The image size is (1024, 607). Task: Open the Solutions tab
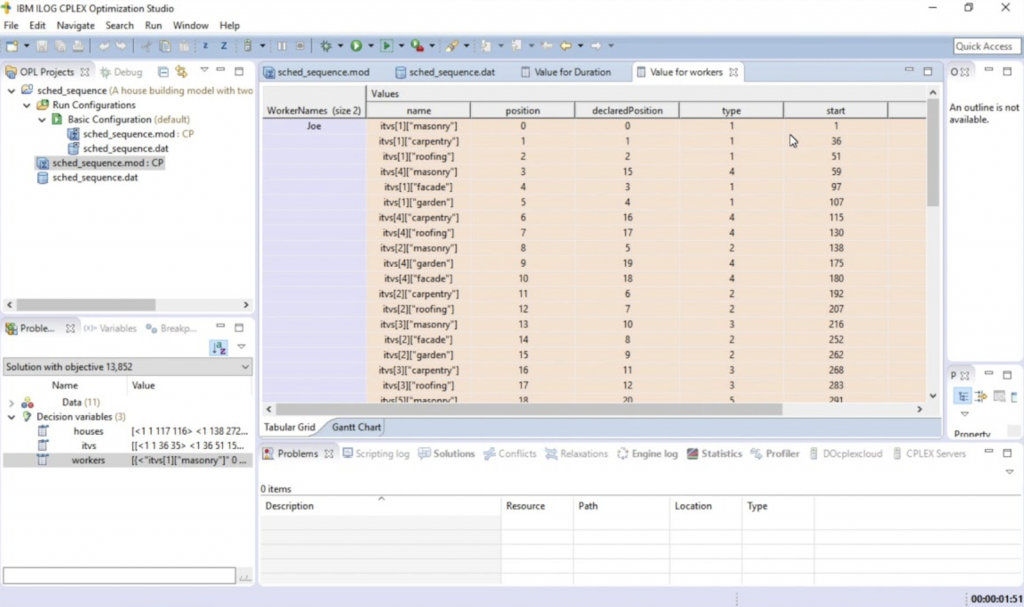pyautogui.click(x=447, y=453)
